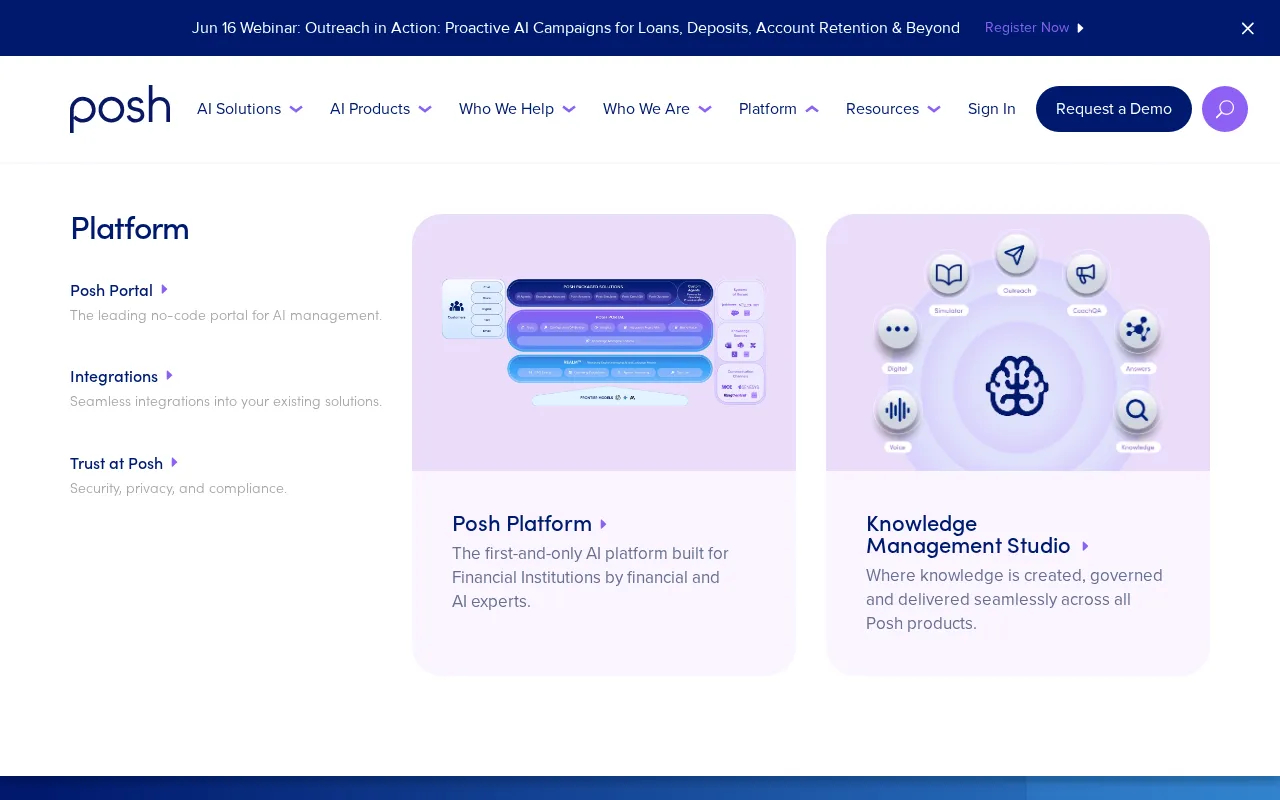1280x800 pixels.
Task: Click the Platform heading
Action: [130, 229]
